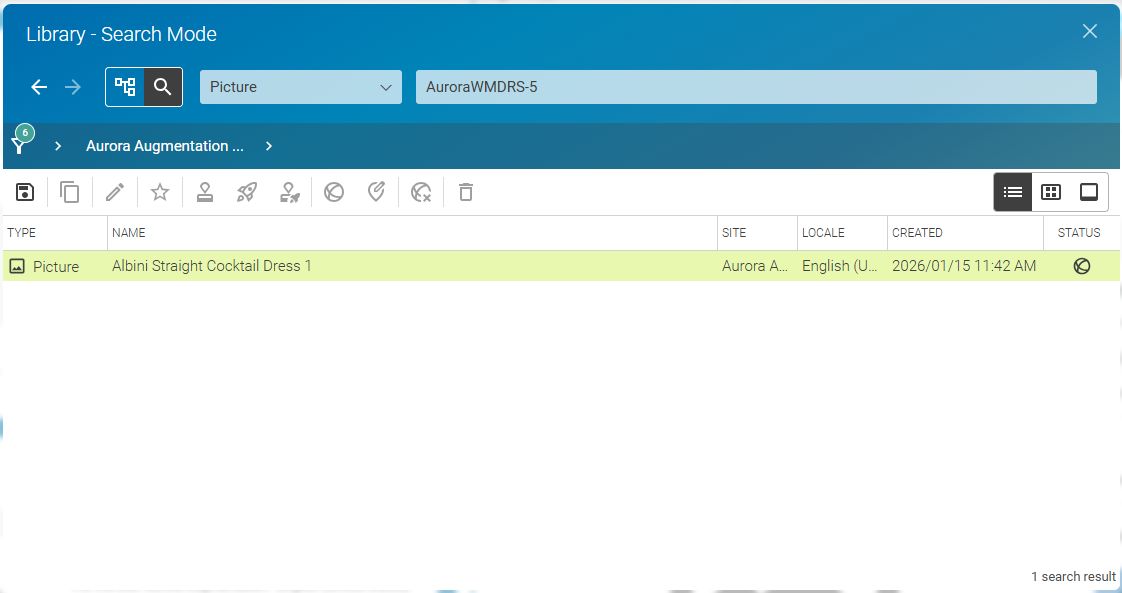The height and width of the screenshot is (593, 1122).
Task: Switch to thumbnail grid view
Action: tap(1051, 192)
